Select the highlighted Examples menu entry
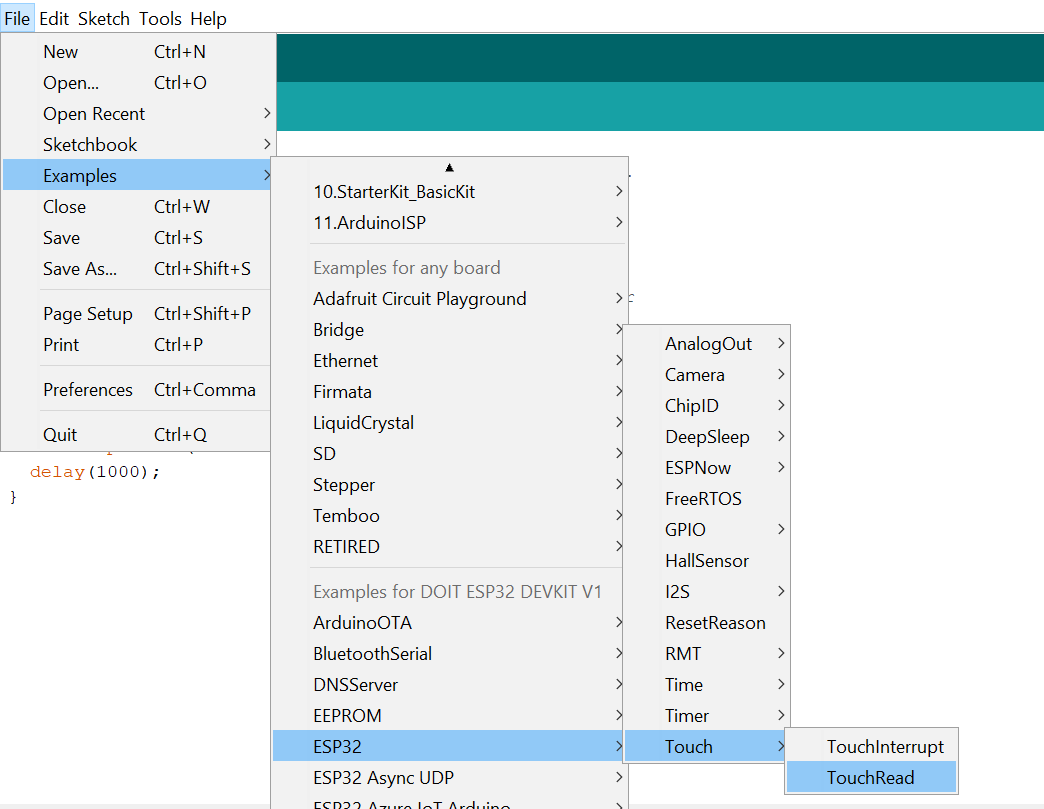 [138, 175]
